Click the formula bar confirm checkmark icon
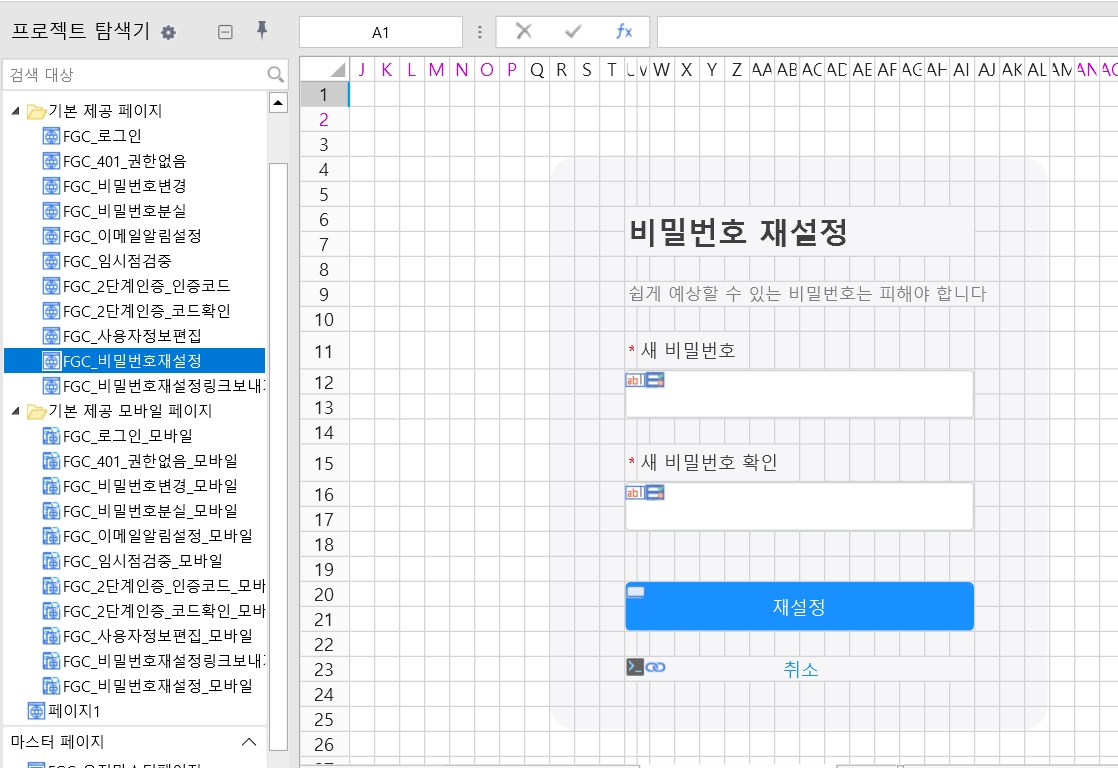This screenshot has width=1118, height=768. (573, 32)
